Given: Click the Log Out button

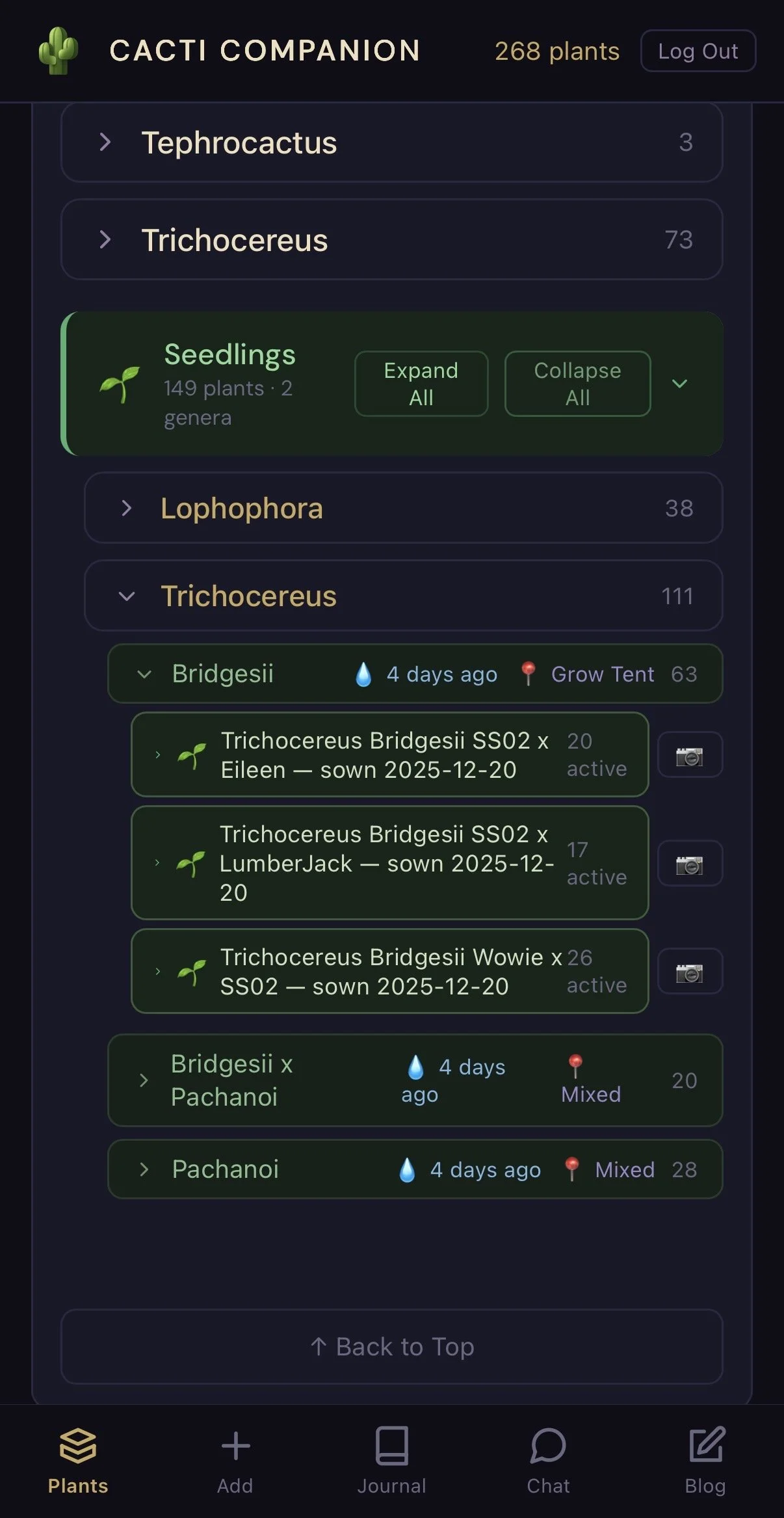Looking at the screenshot, I should pos(698,51).
